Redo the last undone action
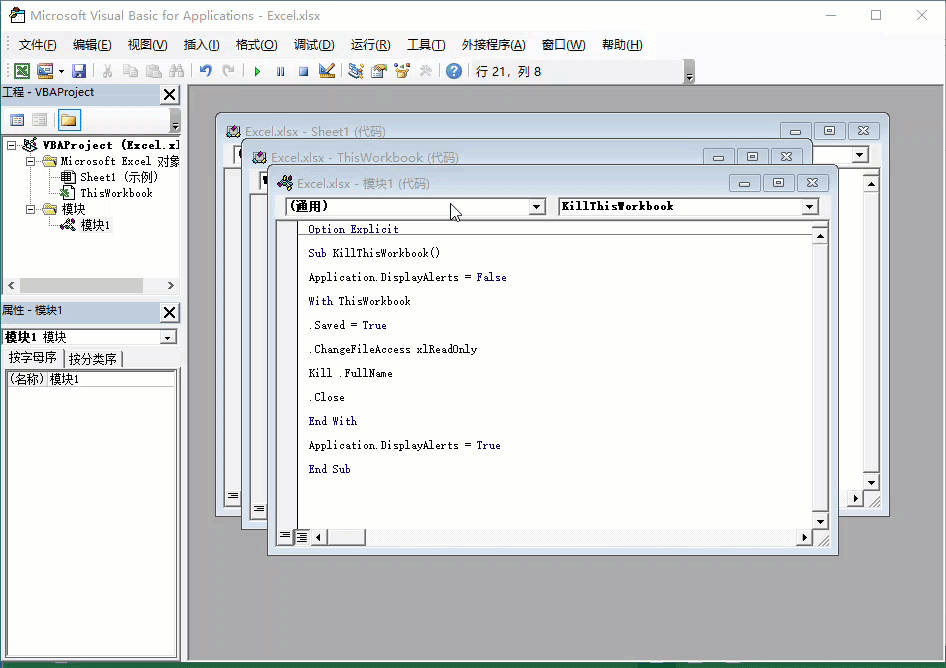The image size is (946, 668). coord(229,71)
